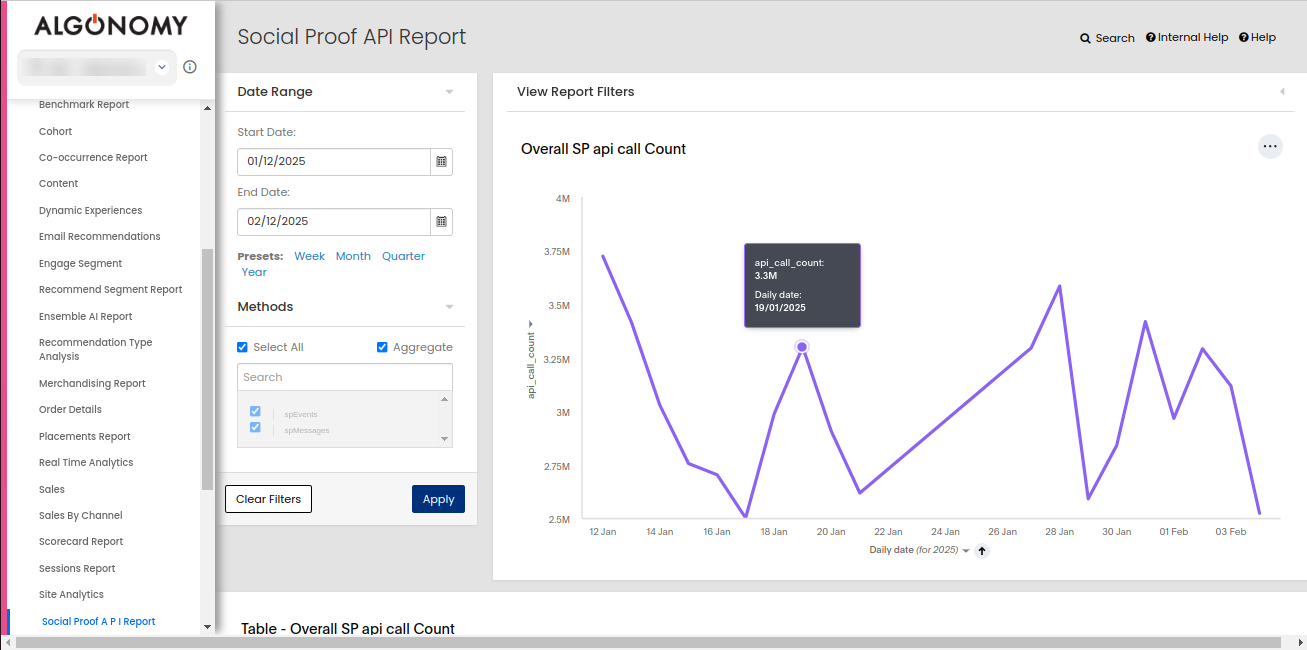Select the Month preset
Viewport: 1307px width, 650px height.
click(353, 256)
